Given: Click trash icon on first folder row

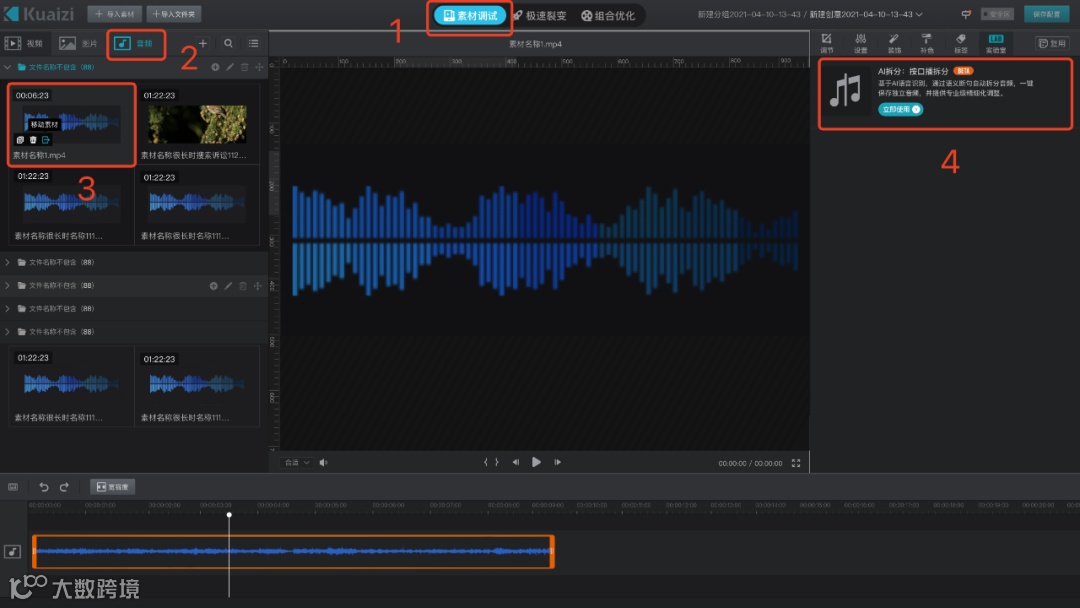Looking at the screenshot, I should click(245, 67).
